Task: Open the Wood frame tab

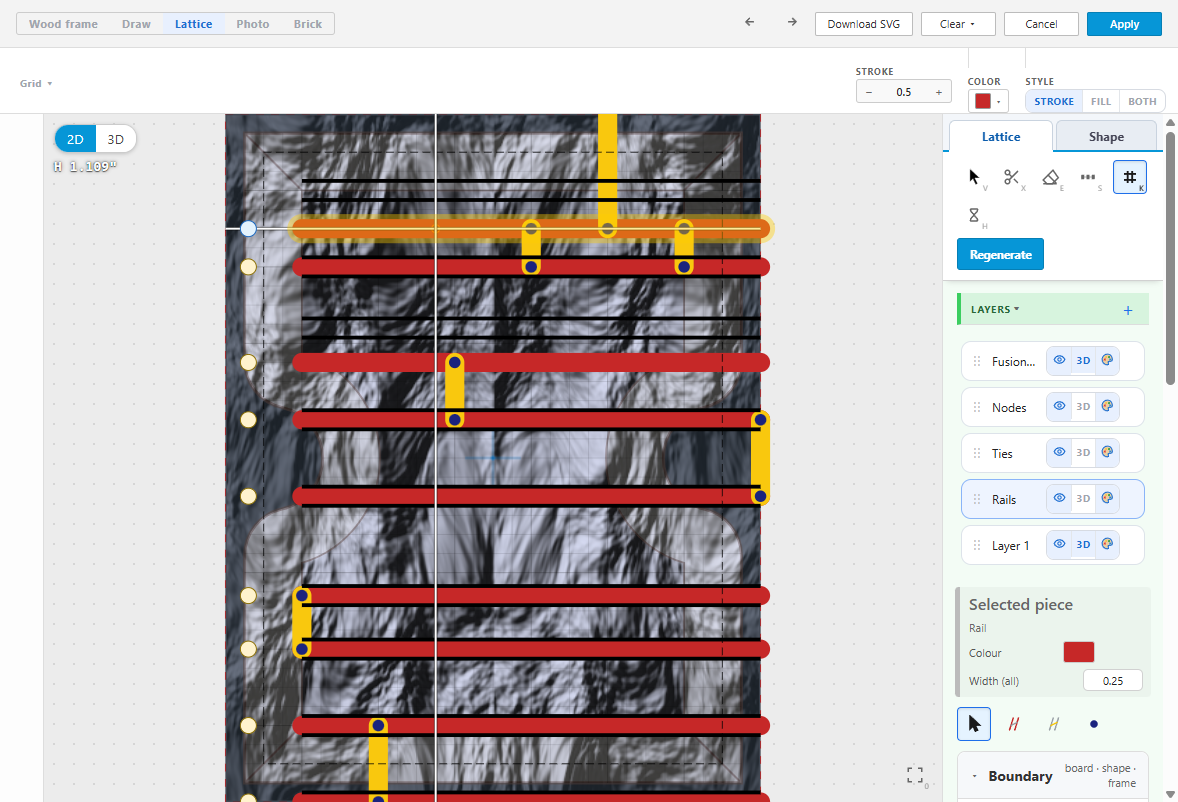Action: 64,24
